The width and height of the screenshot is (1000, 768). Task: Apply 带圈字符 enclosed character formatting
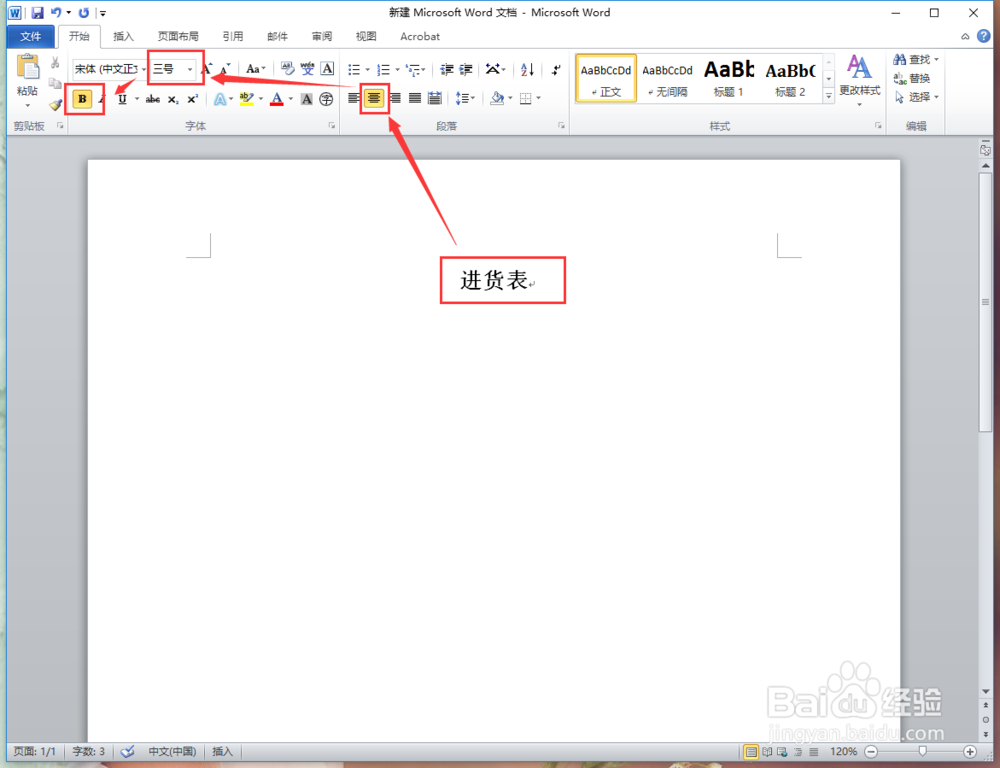(327, 99)
